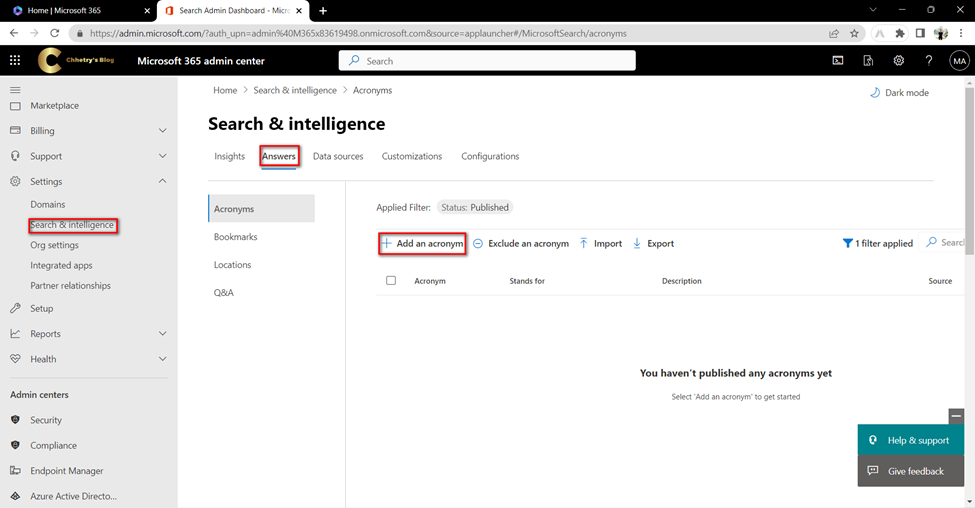
Task: Open Integrated apps in sidebar
Action: [x=62, y=265]
